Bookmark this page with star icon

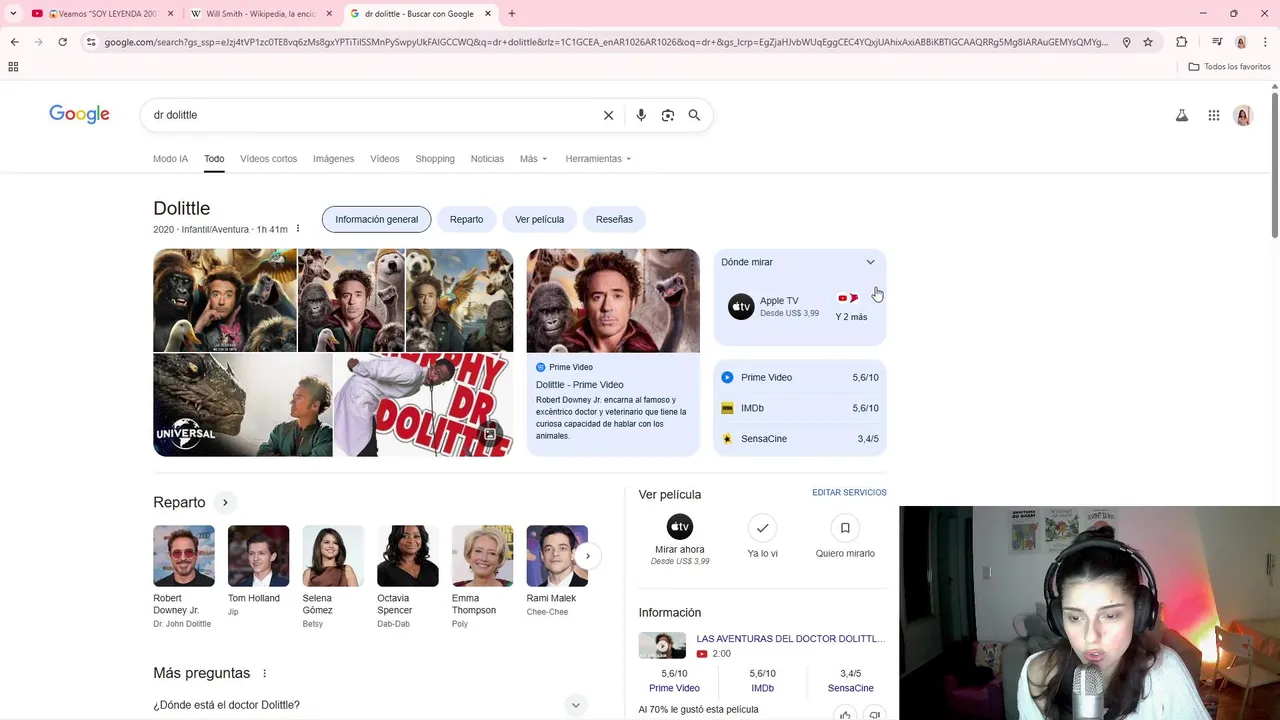click(1148, 42)
